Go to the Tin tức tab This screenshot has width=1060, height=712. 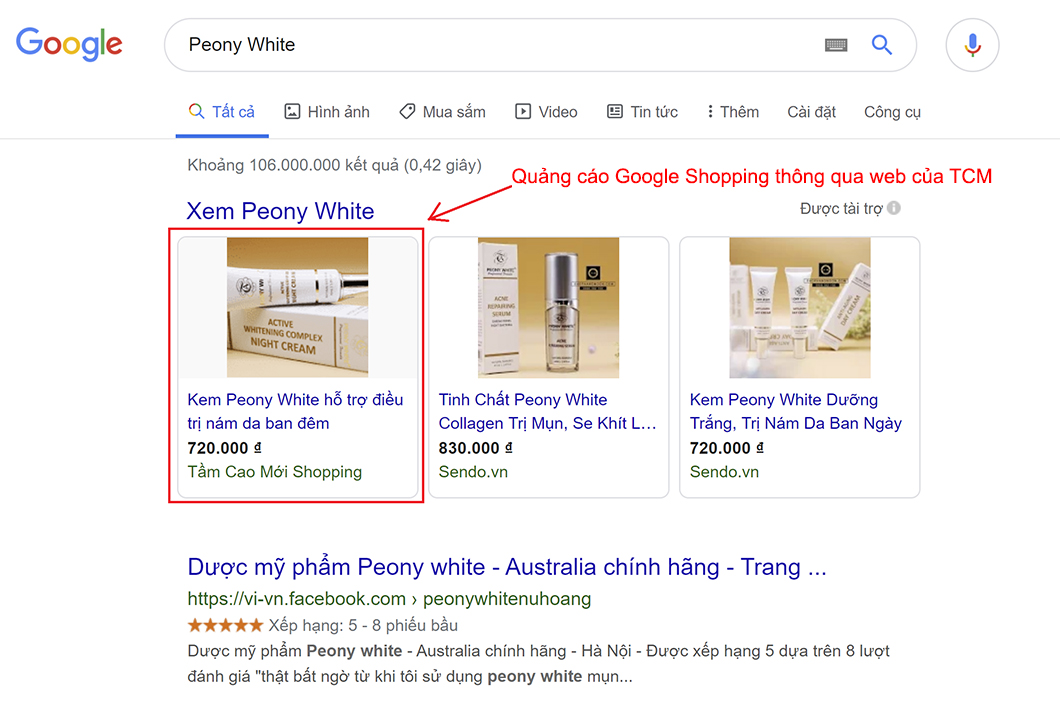[x=642, y=112]
